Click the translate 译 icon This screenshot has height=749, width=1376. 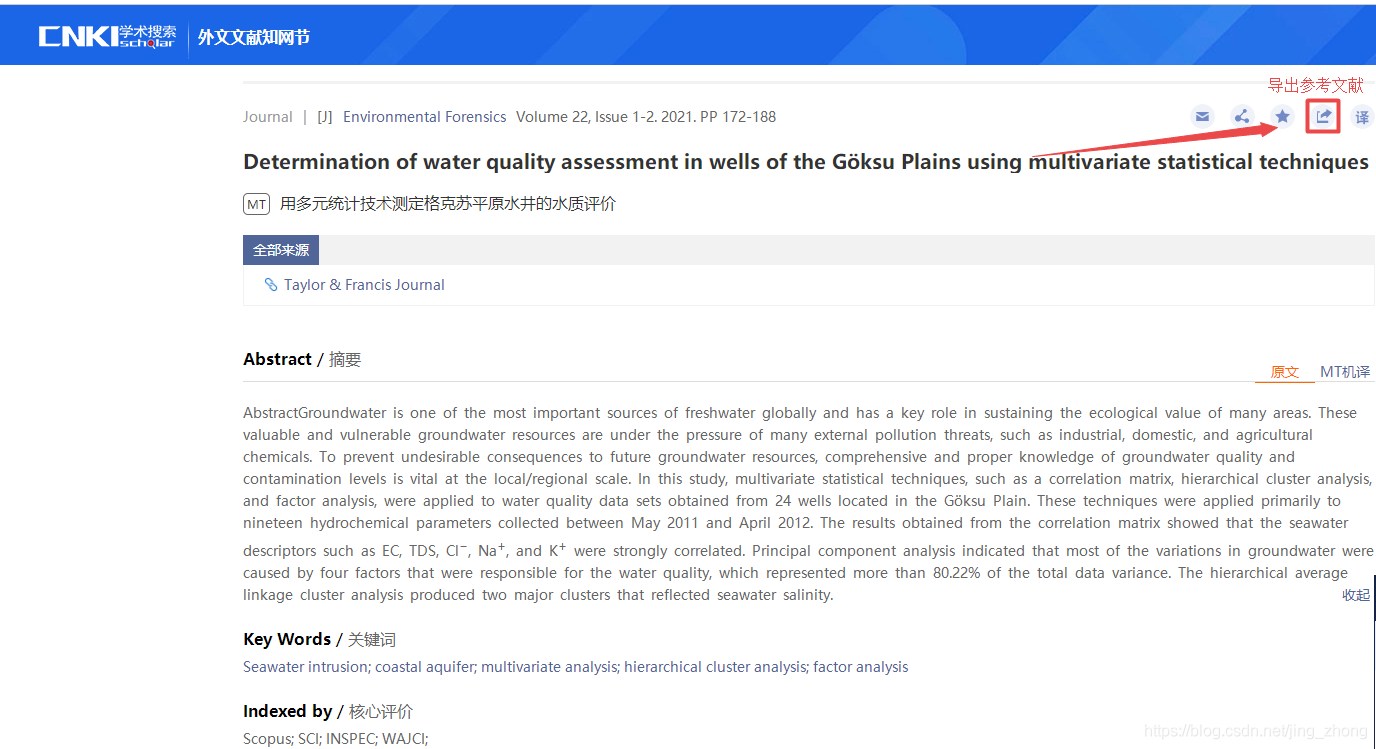1362,117
